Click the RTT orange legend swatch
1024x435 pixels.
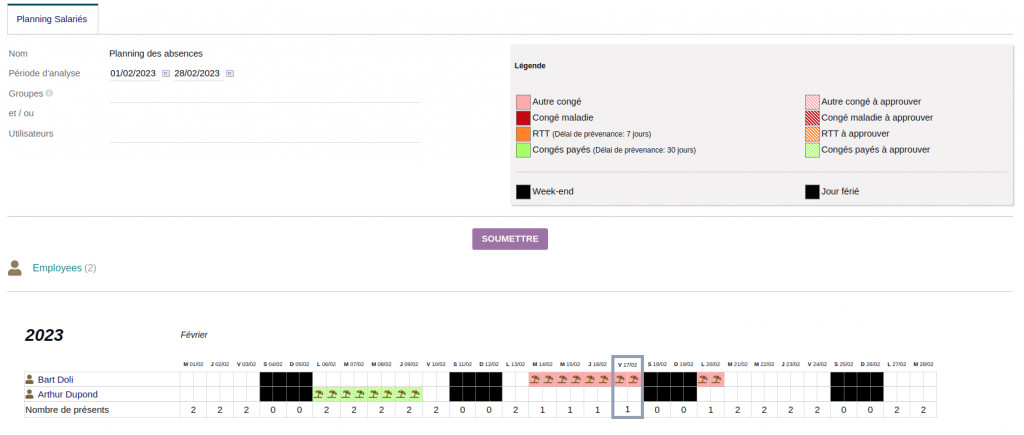[523, 134]
